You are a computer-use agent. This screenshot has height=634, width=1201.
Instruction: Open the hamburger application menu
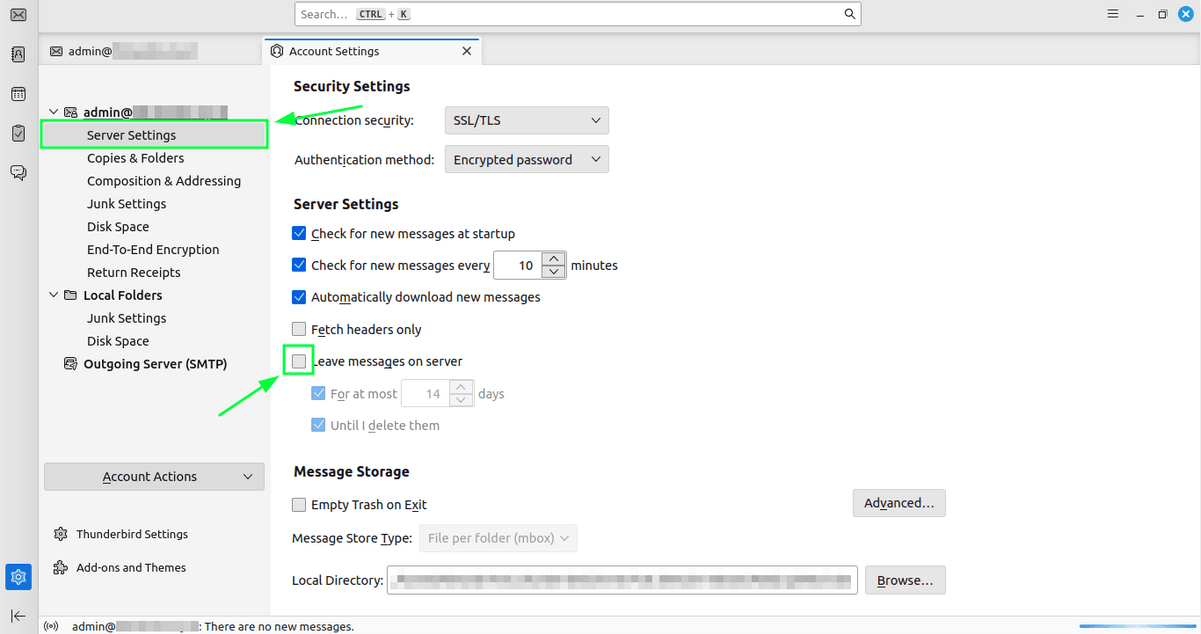(1113, 14)
